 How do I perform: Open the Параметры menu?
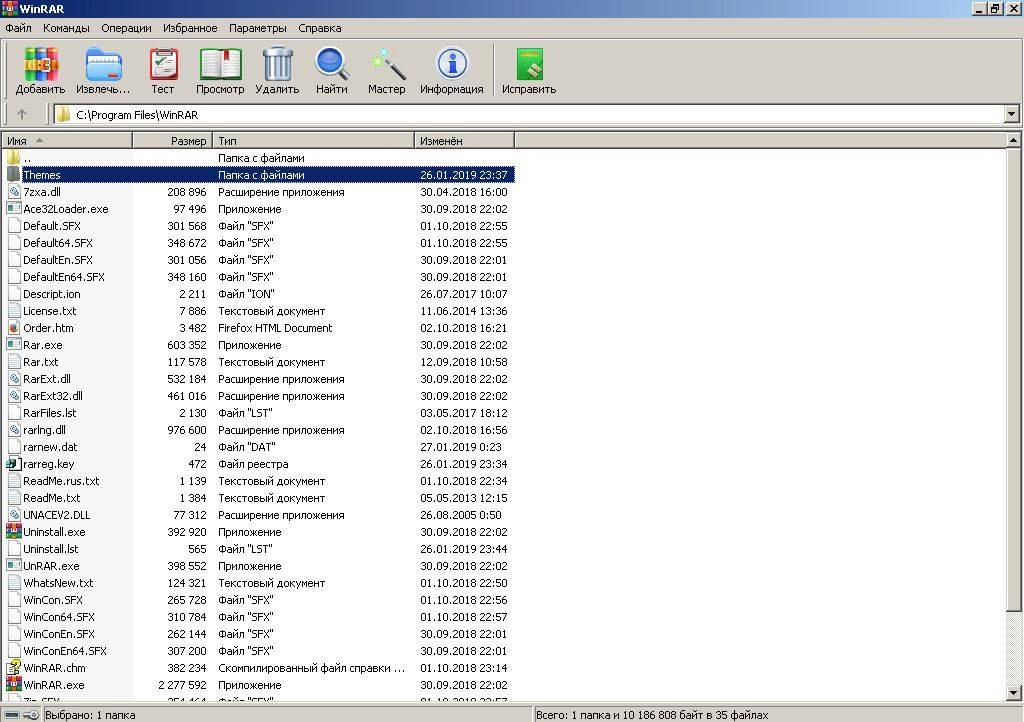(x=257, y=28)
